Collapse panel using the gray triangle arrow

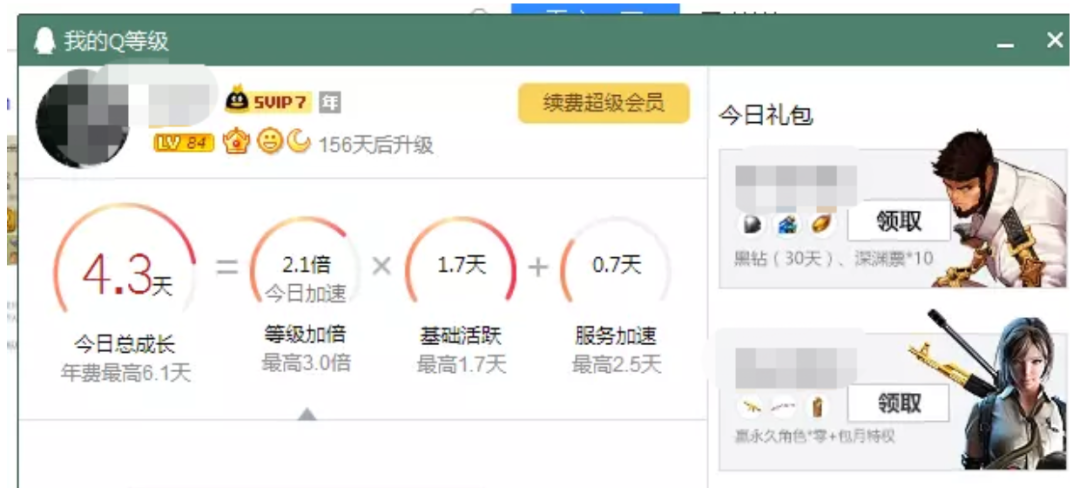(307, 414)
